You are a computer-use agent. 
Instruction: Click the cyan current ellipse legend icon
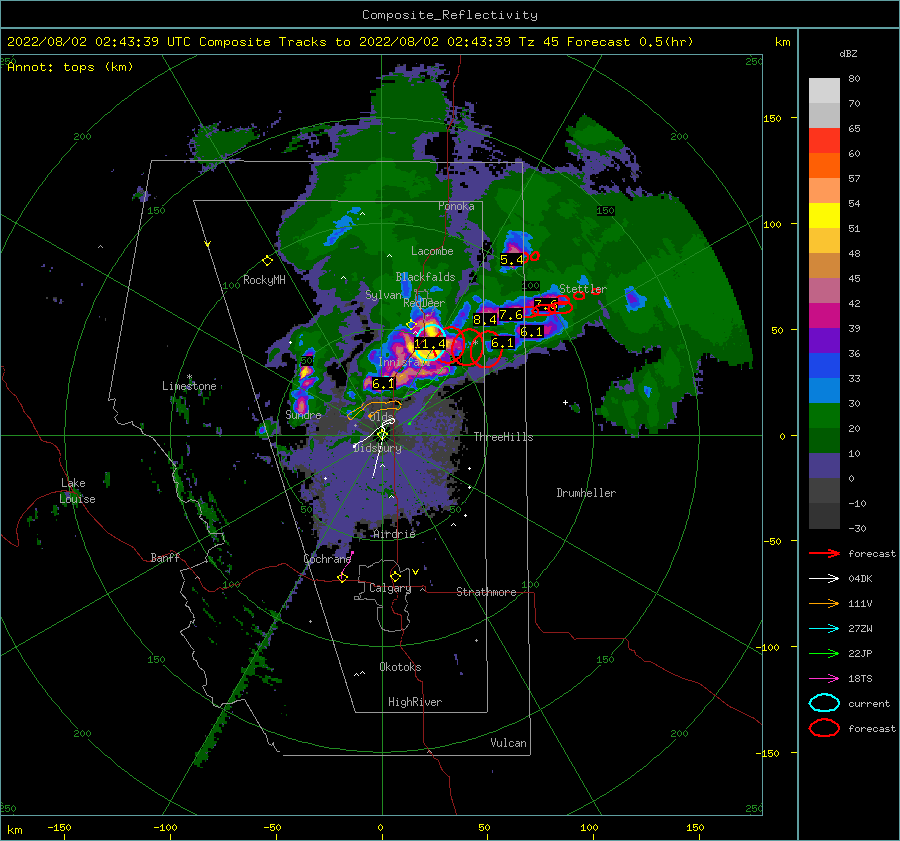tap(824, 703)
